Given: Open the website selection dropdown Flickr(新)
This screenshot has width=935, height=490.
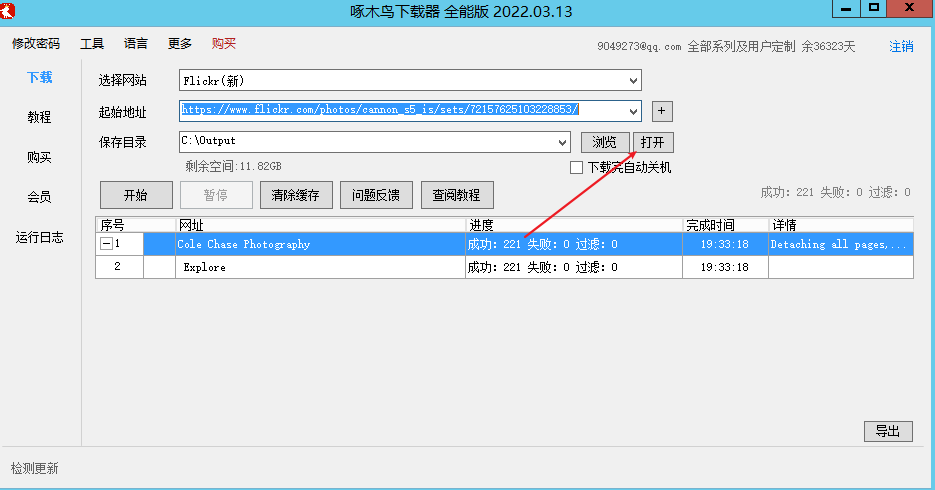Looking at the screenshot, I should point(410,80).
